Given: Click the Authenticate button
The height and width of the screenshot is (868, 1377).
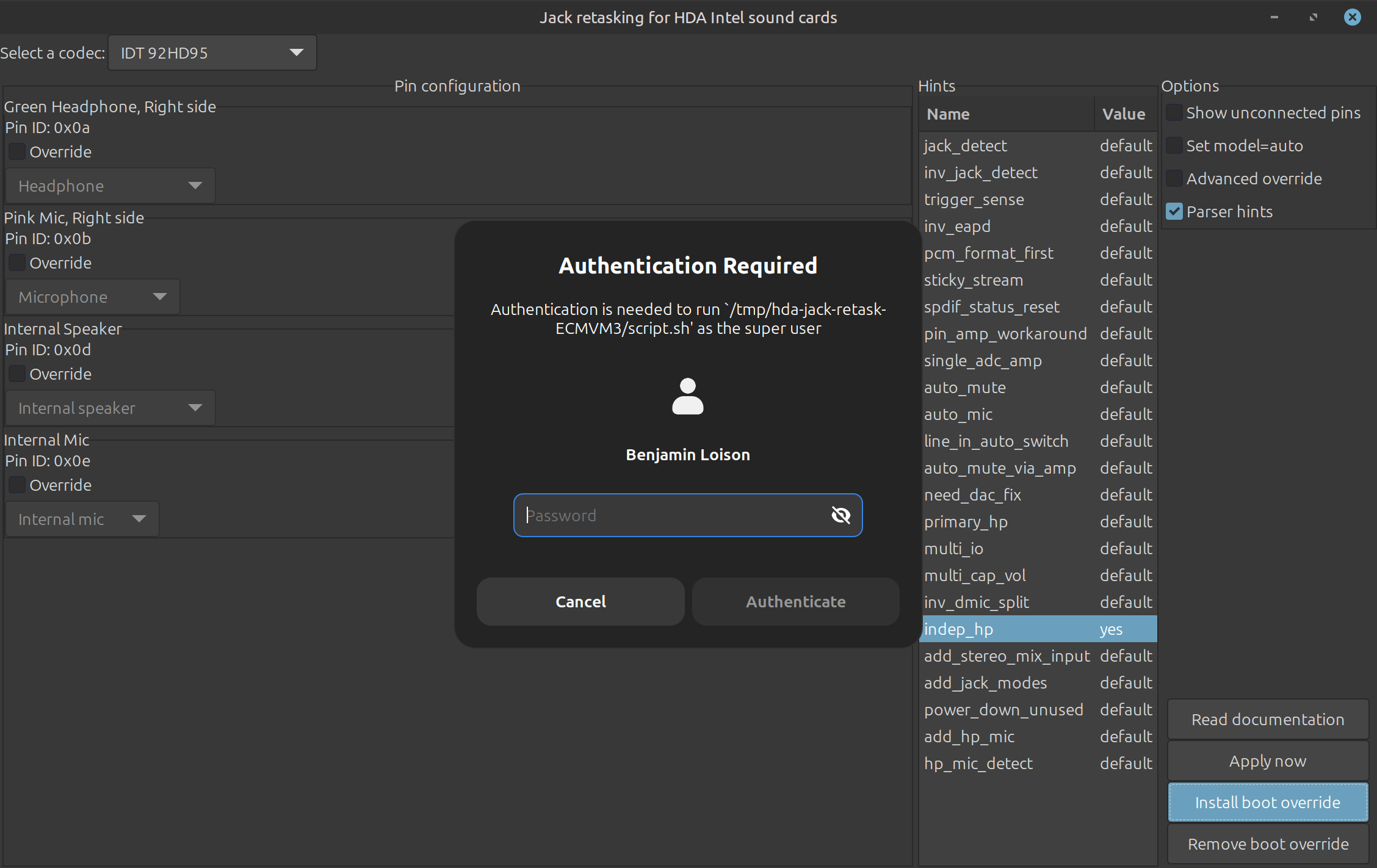Looking at the screenshot, I should [795, 602].
